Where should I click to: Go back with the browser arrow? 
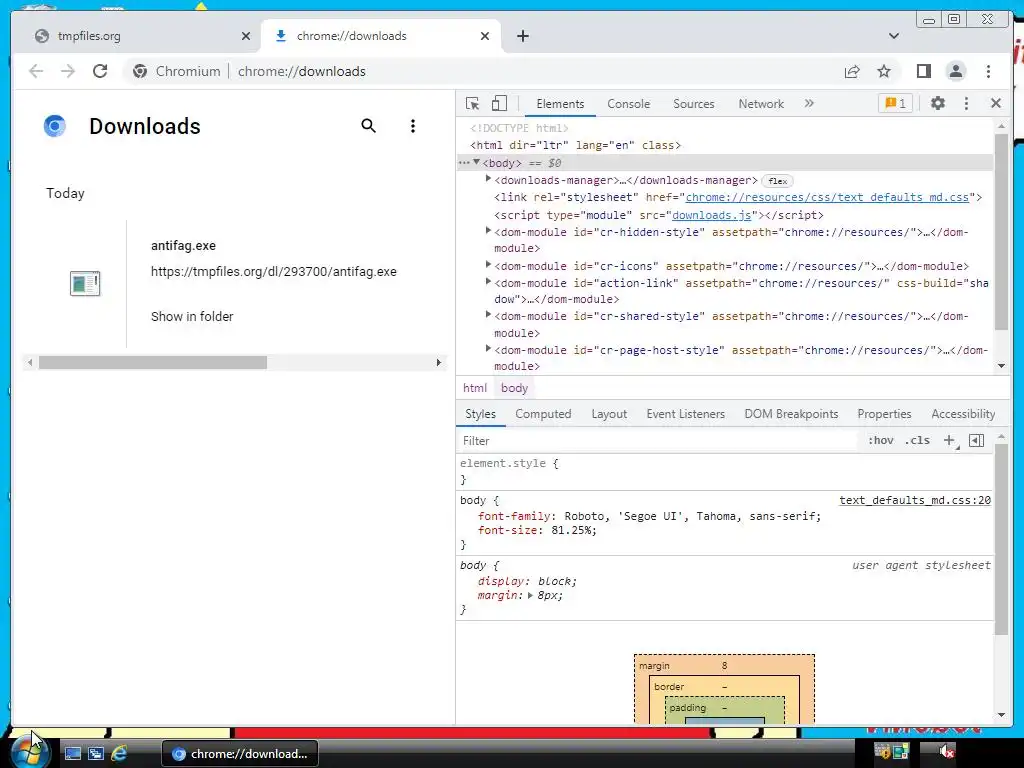[x=36, y=71]
